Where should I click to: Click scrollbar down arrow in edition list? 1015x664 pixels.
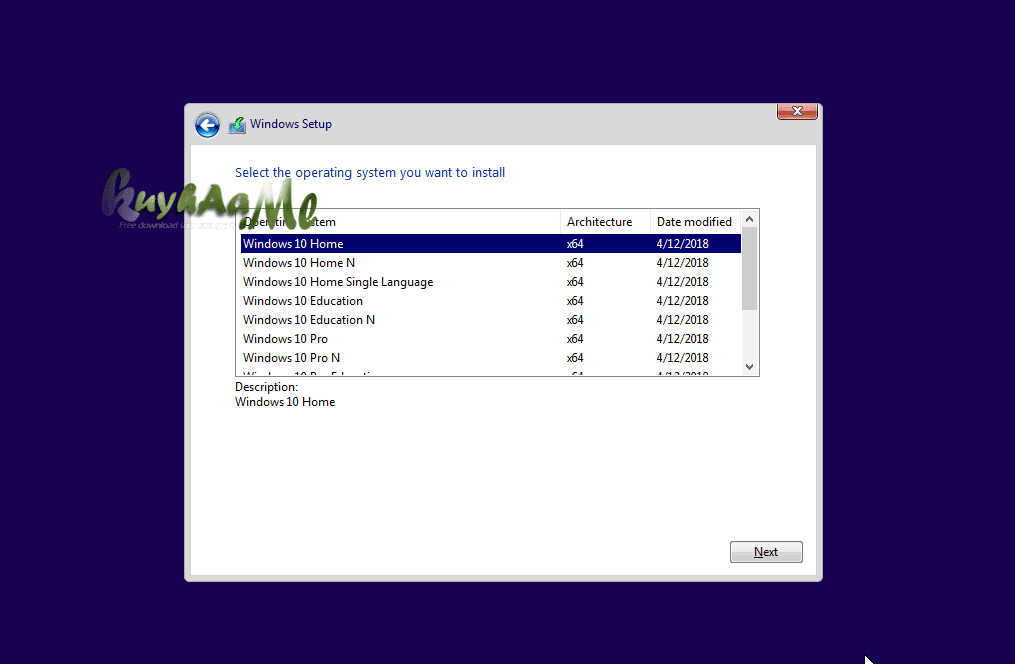point(750,367)
